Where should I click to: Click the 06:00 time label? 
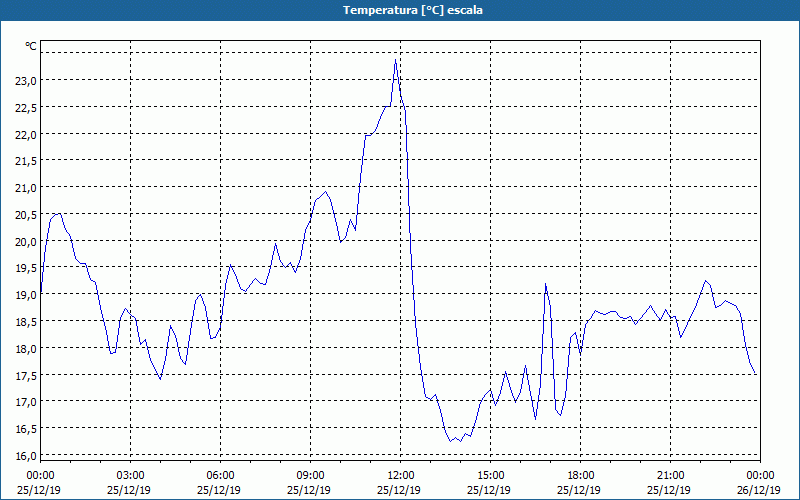click(x=220, y=476)
